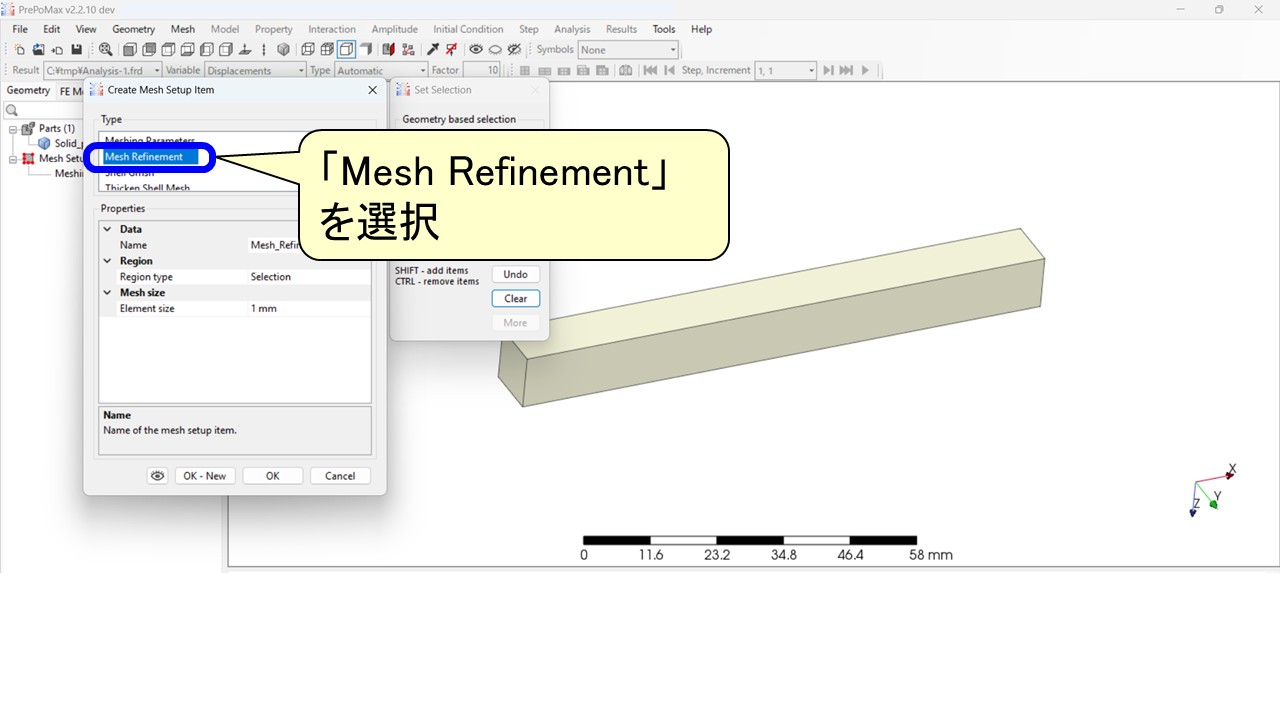The width and height of the screenshot is (1280, 720).
Task: Open the View menu
Action: pos(86,29)
